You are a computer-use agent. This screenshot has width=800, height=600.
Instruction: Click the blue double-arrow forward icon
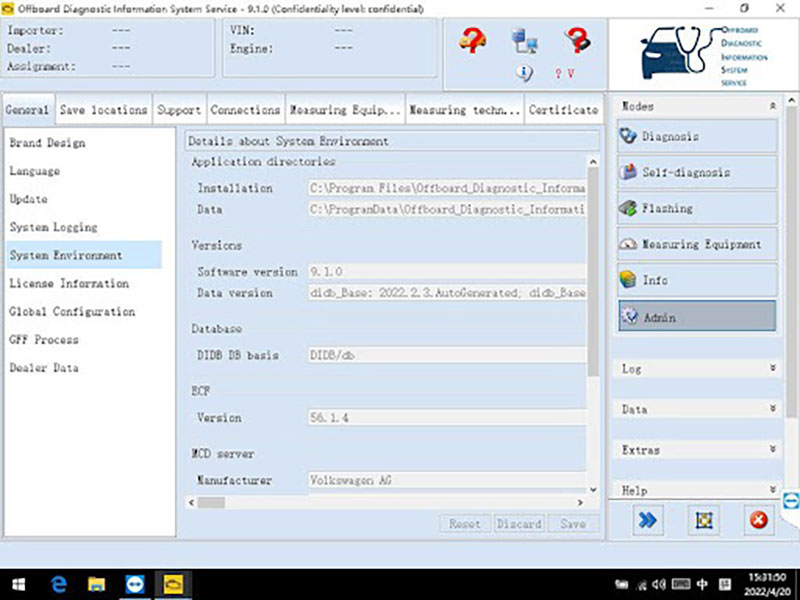[648, 520]
